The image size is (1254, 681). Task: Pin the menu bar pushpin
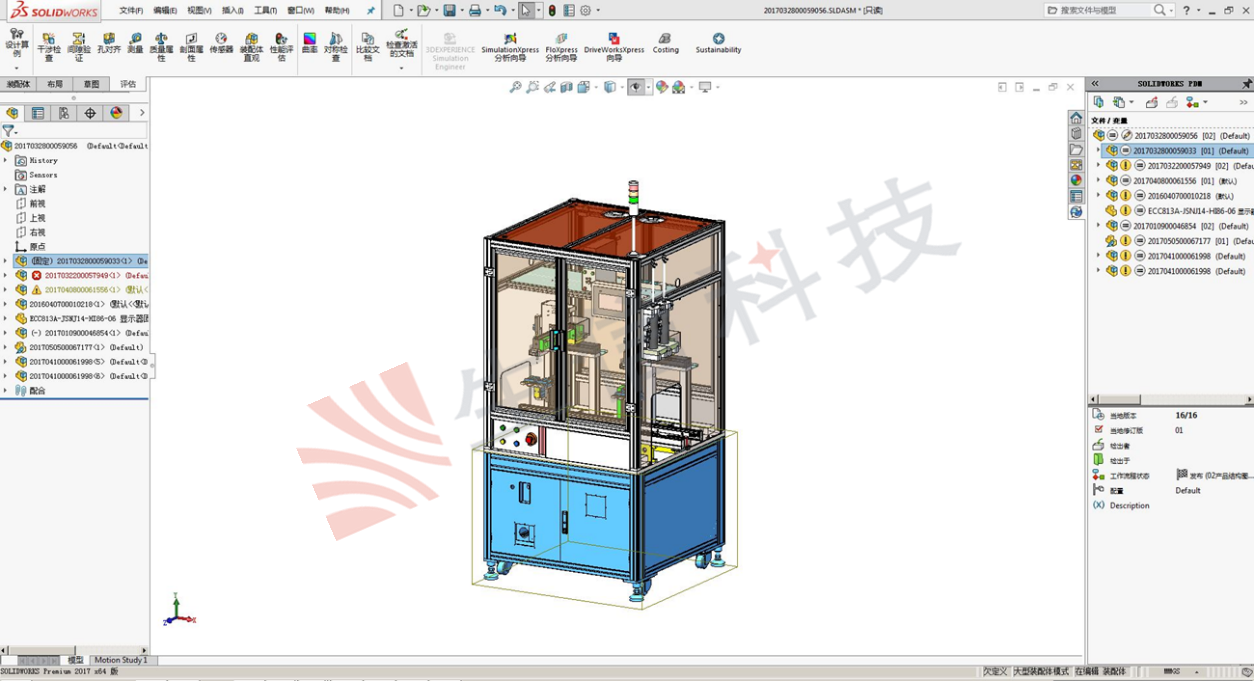click(x=370, y=10)
